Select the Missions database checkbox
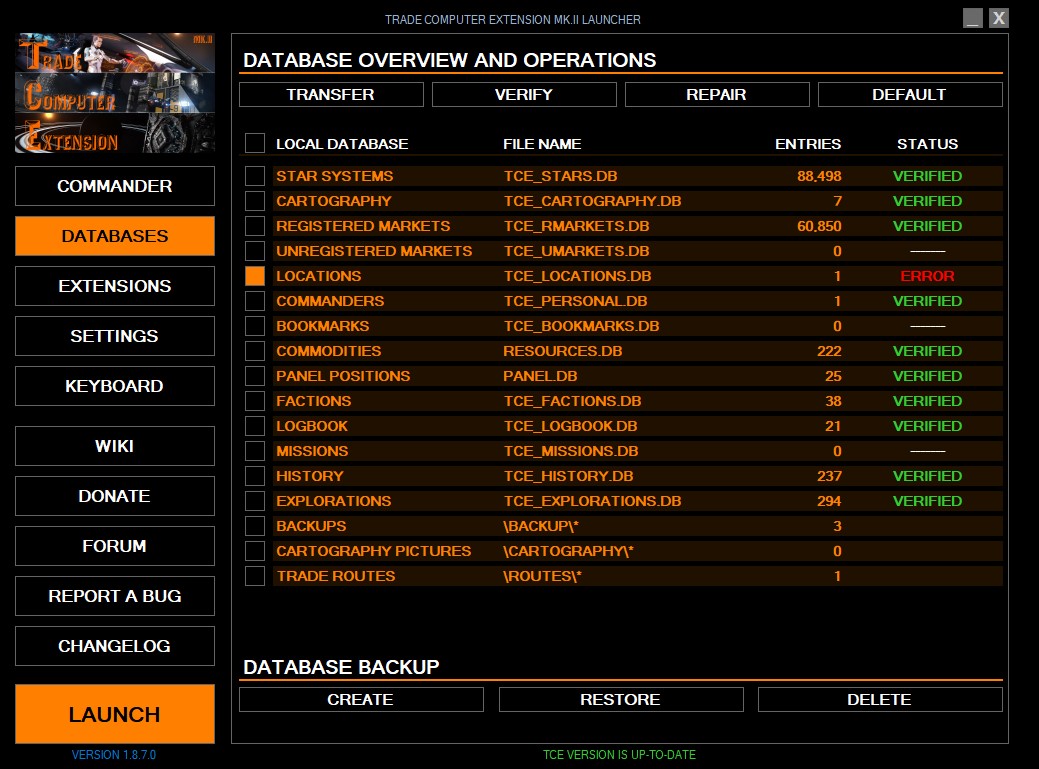This screenshot has width=1039, height=769. (255, 451)
